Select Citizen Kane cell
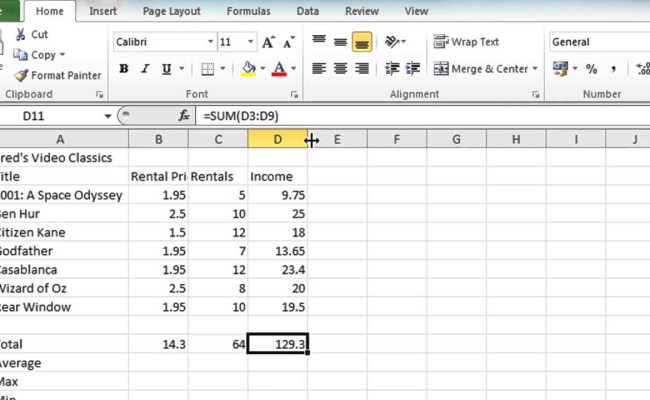 point(64,233)
